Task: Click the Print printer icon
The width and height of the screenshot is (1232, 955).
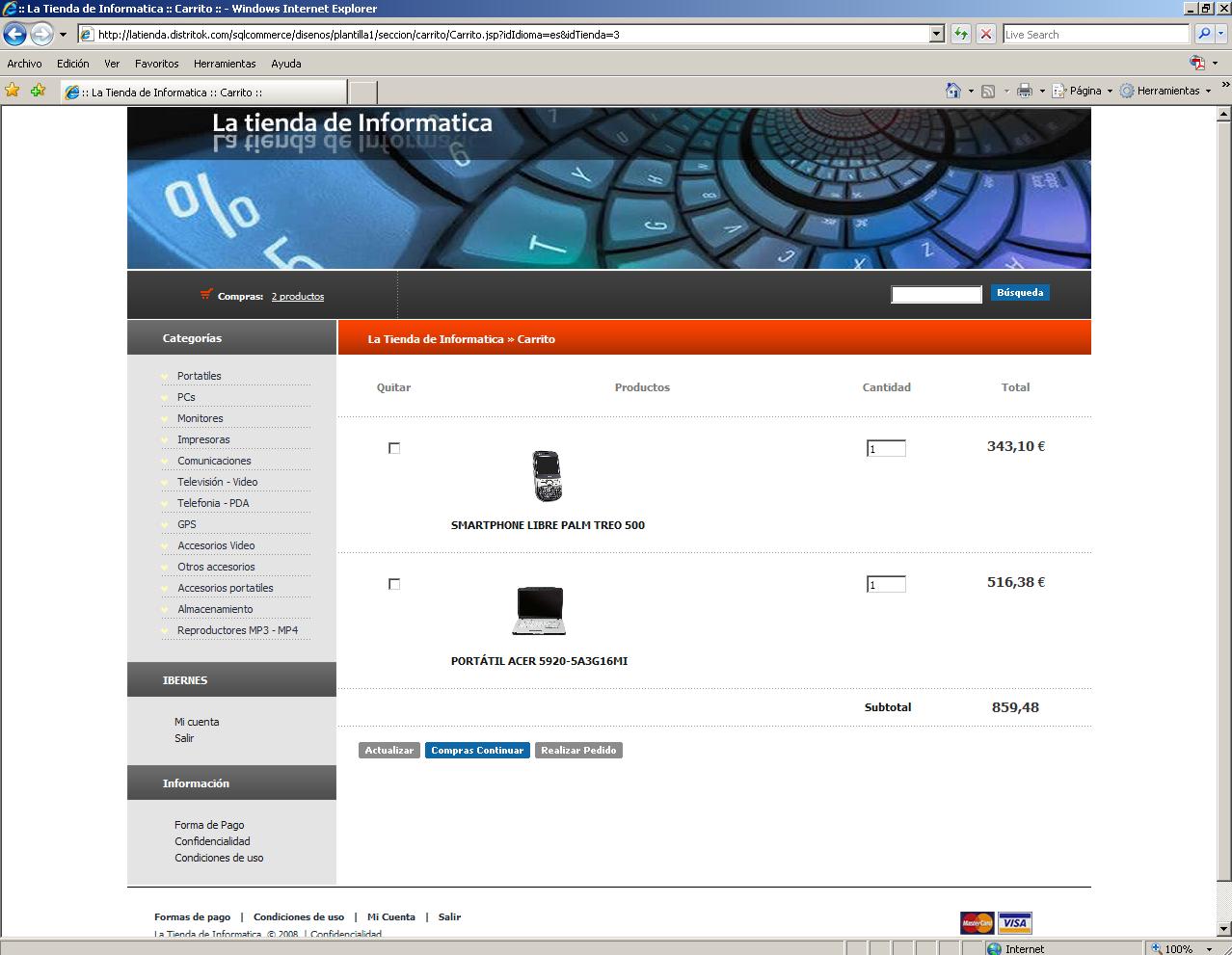Action: [1024, 91]
